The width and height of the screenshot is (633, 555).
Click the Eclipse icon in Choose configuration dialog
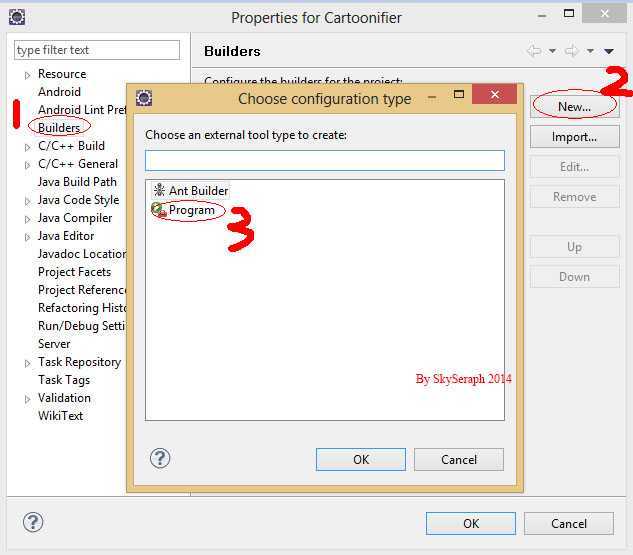[x=144, y=98]
